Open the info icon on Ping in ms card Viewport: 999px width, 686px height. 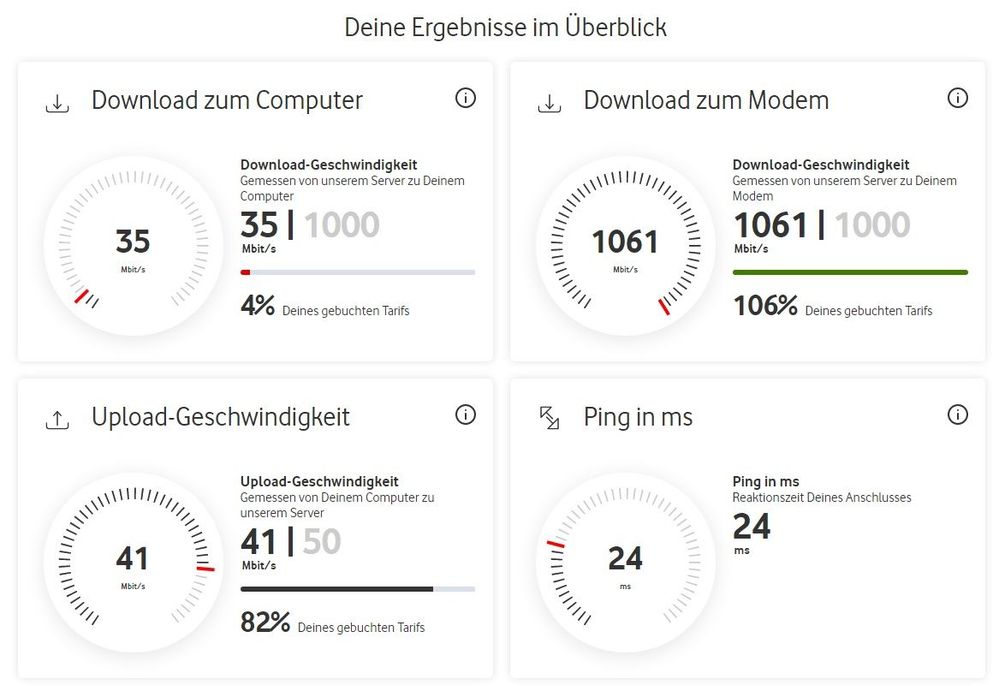[x=957, y=414]
